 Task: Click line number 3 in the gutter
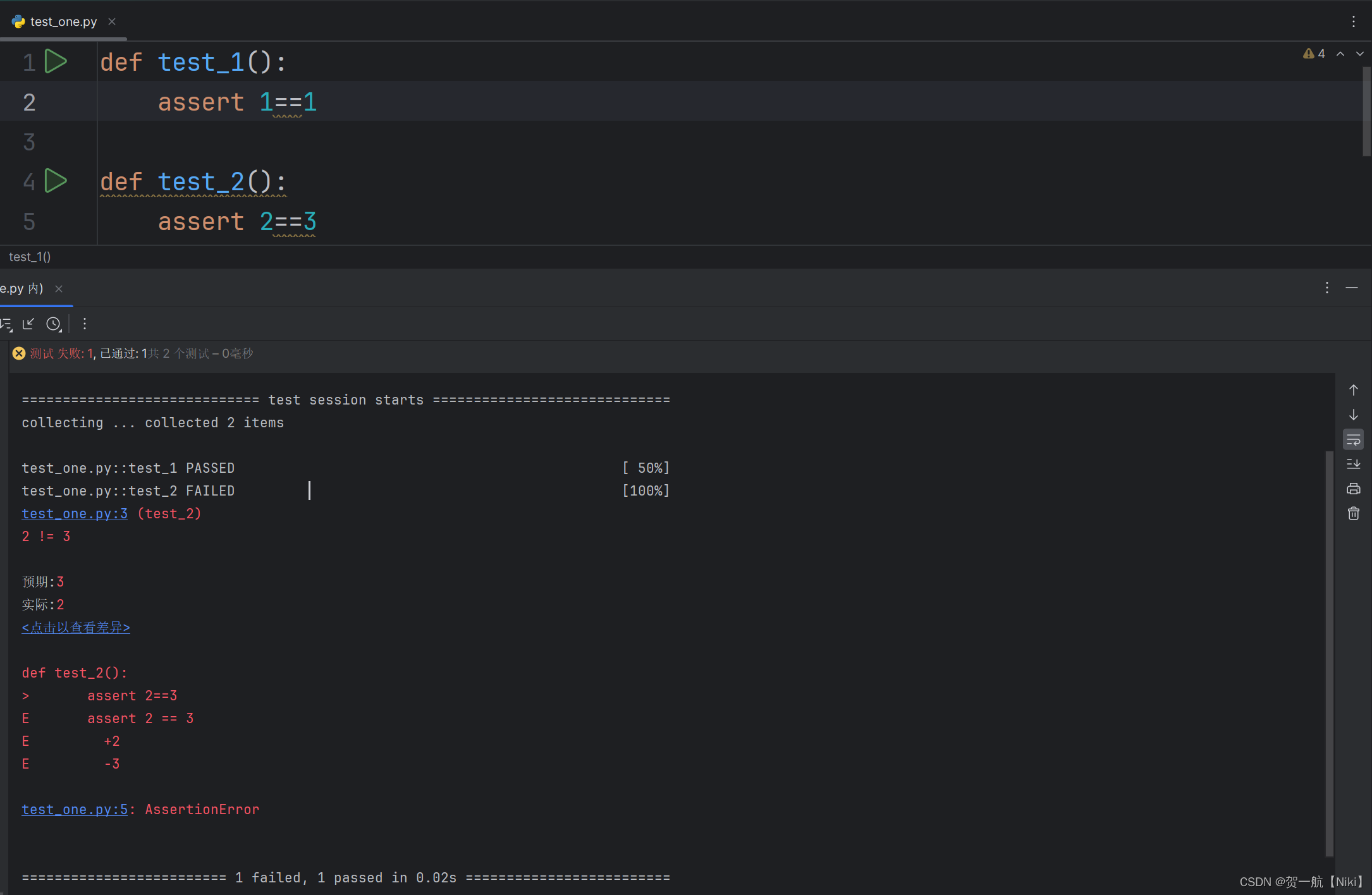tap(29, 142)
